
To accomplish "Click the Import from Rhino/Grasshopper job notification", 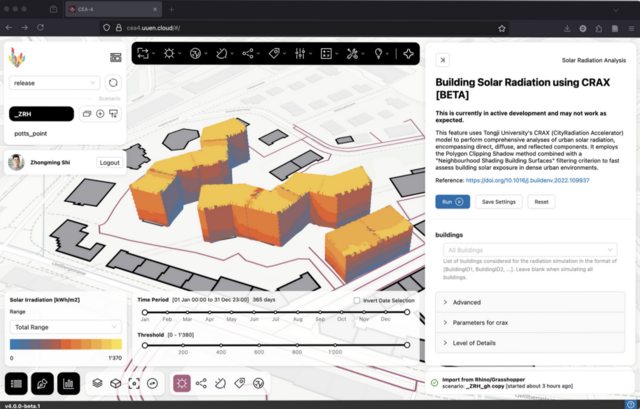I will click(x=530, y=382).
